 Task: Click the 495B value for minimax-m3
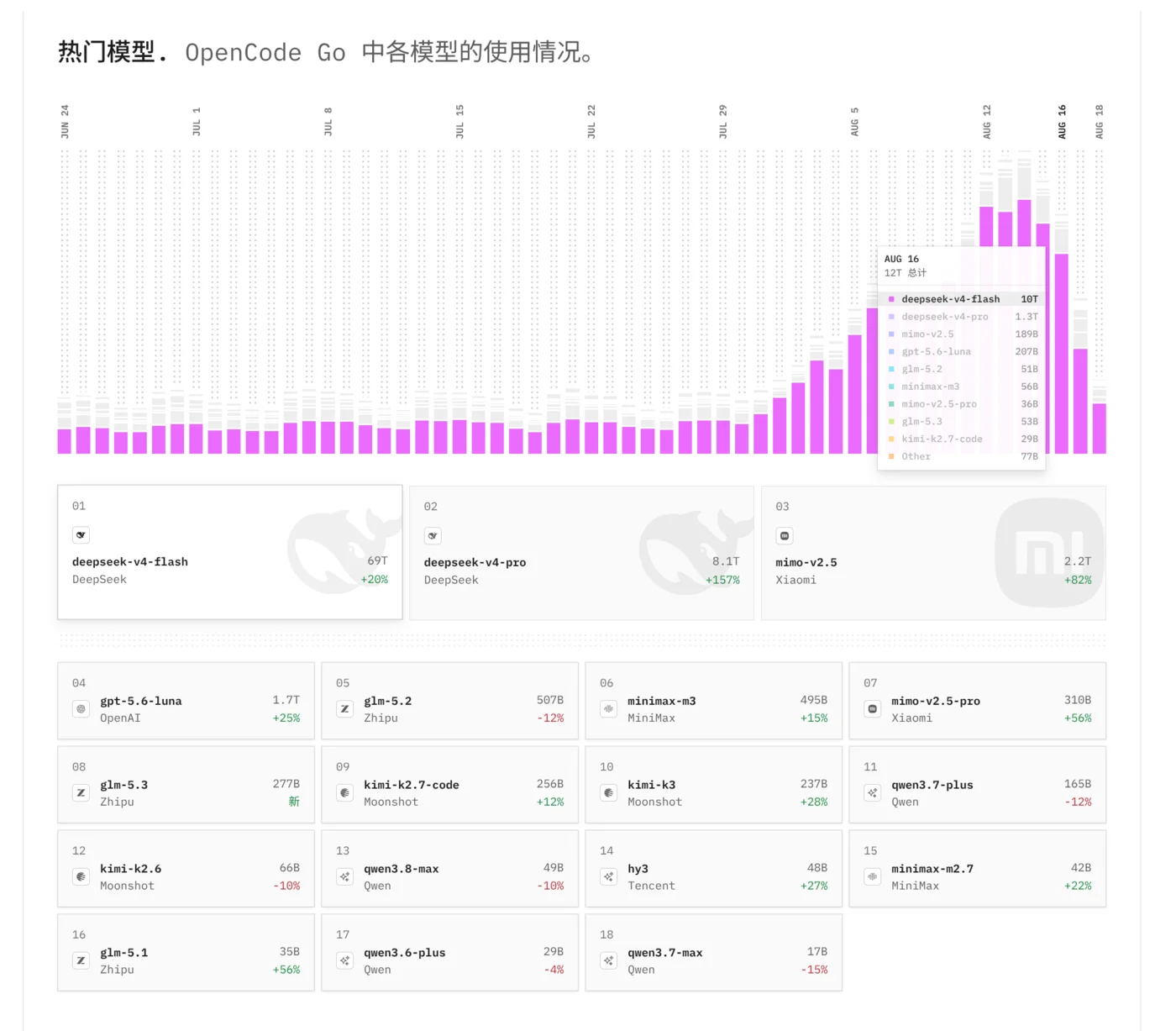point(813,700)
